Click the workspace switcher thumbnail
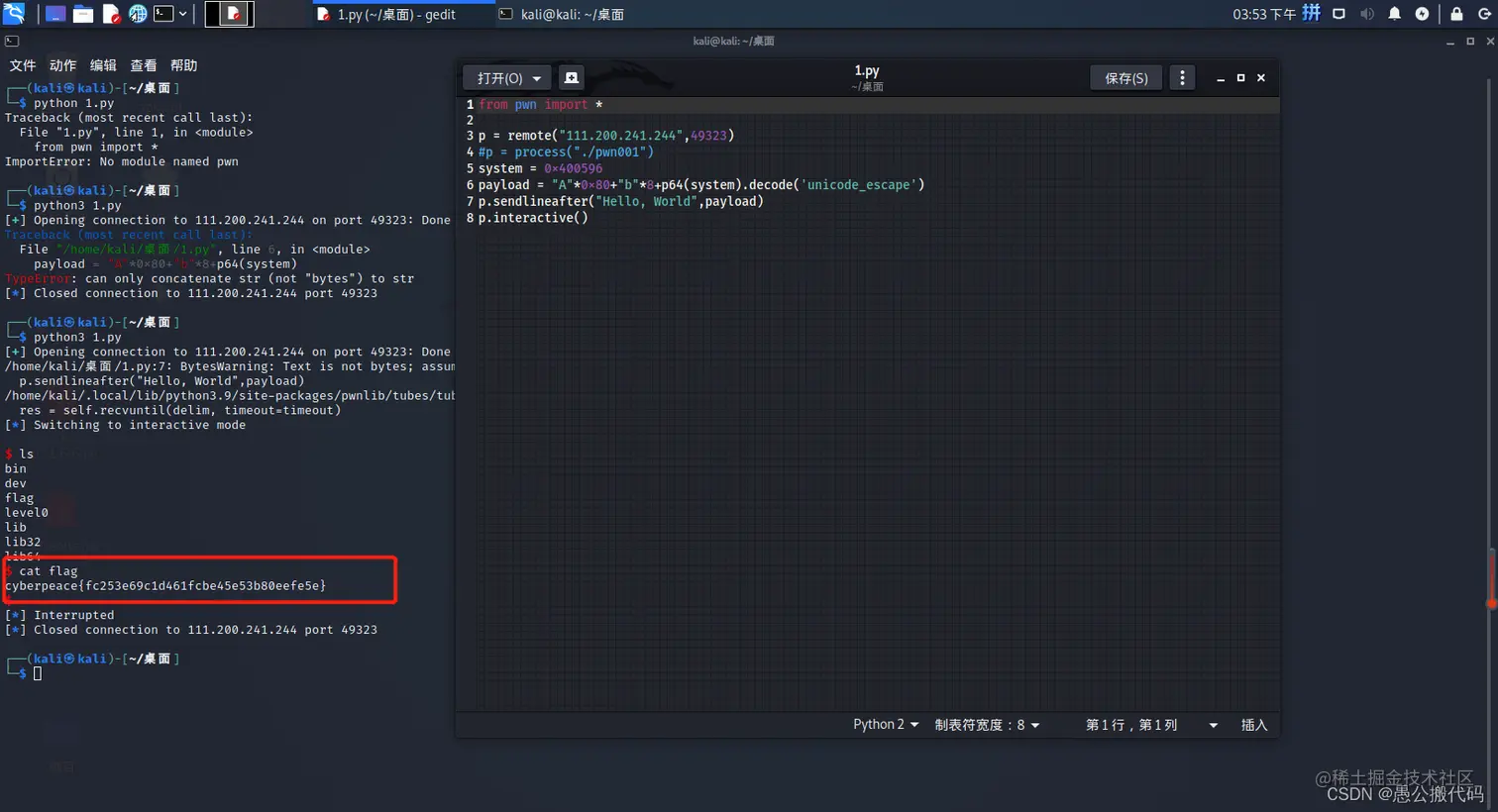Screen dimensions: 1498x812 tap(230, 14)
